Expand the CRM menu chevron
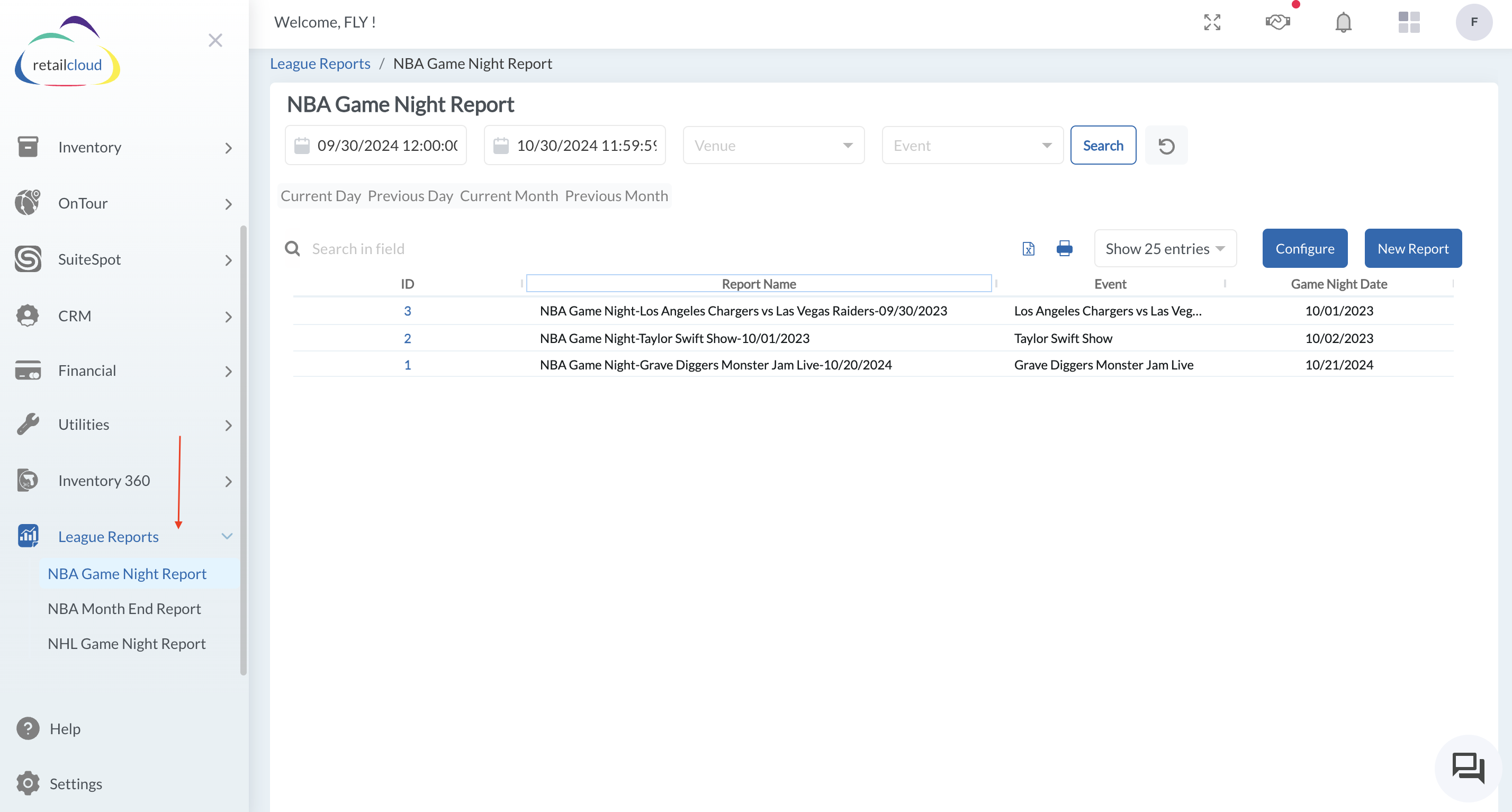Viewport: 1512px width, 812px height. click(x=228, y=317)
